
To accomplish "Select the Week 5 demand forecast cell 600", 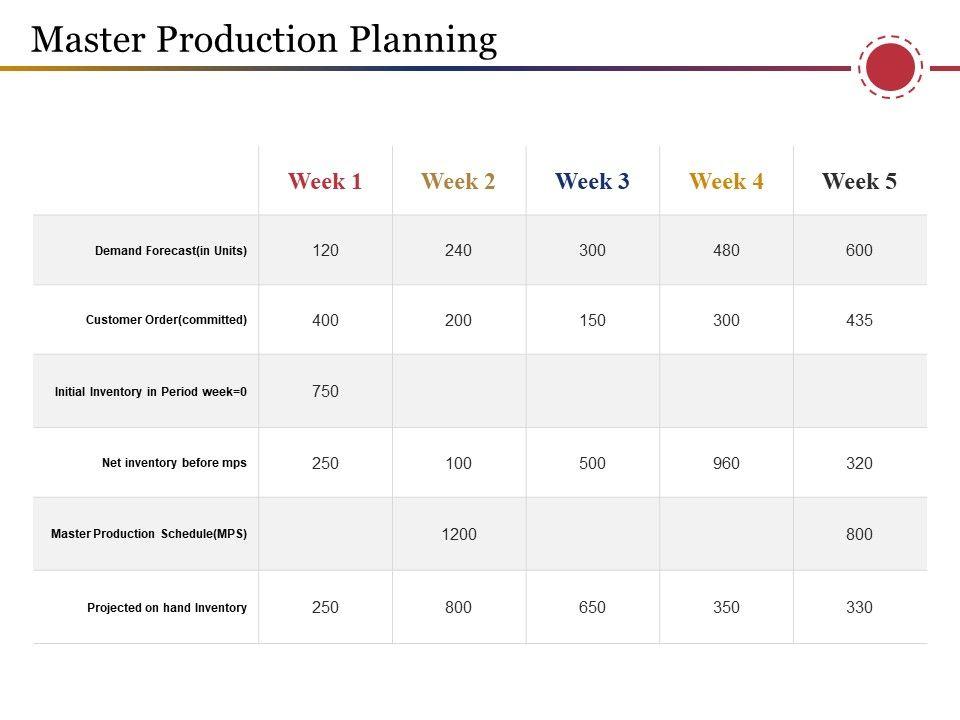I will coord(859,251).
